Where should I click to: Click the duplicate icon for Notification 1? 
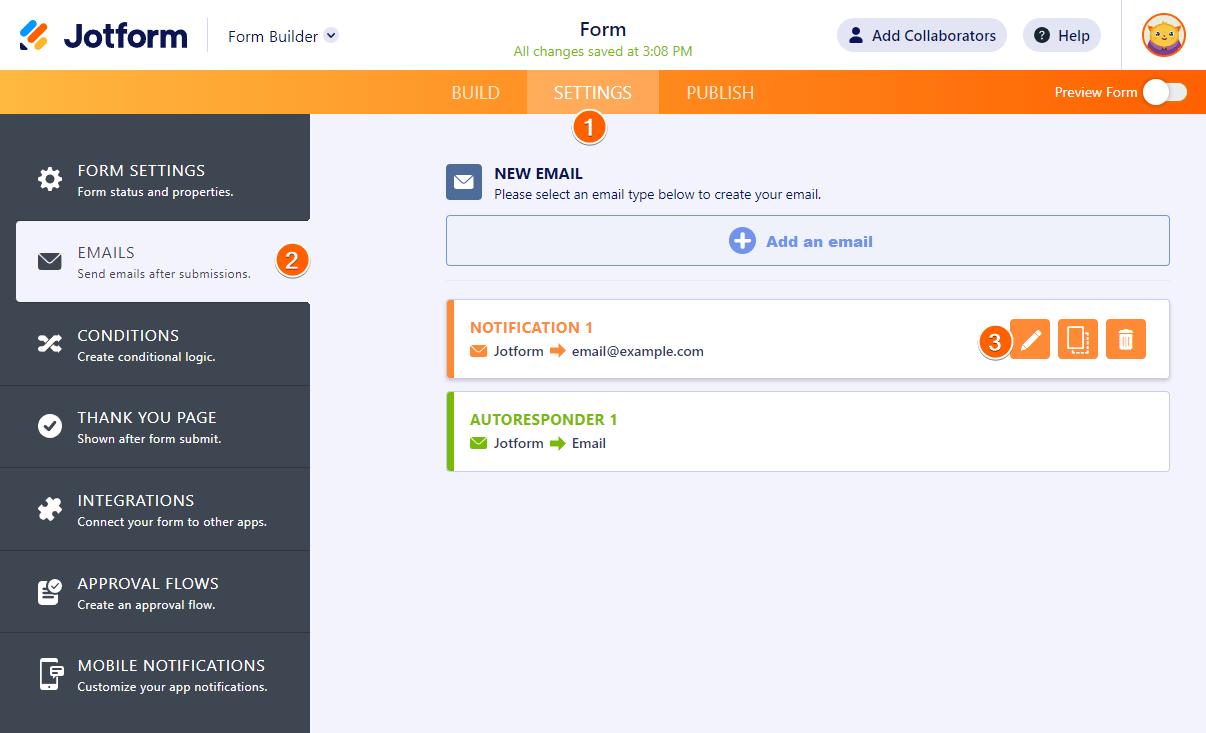tap(1077, 339)
